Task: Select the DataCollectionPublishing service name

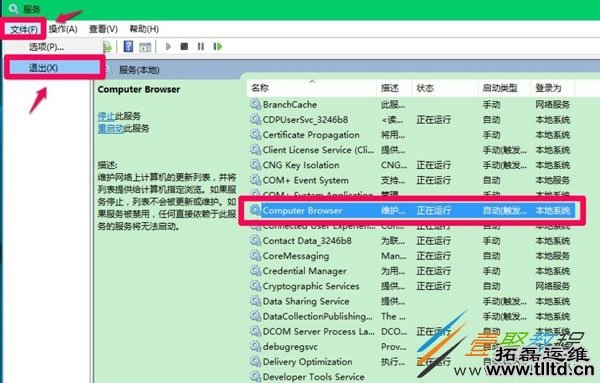Action: (x=318, y=316)
